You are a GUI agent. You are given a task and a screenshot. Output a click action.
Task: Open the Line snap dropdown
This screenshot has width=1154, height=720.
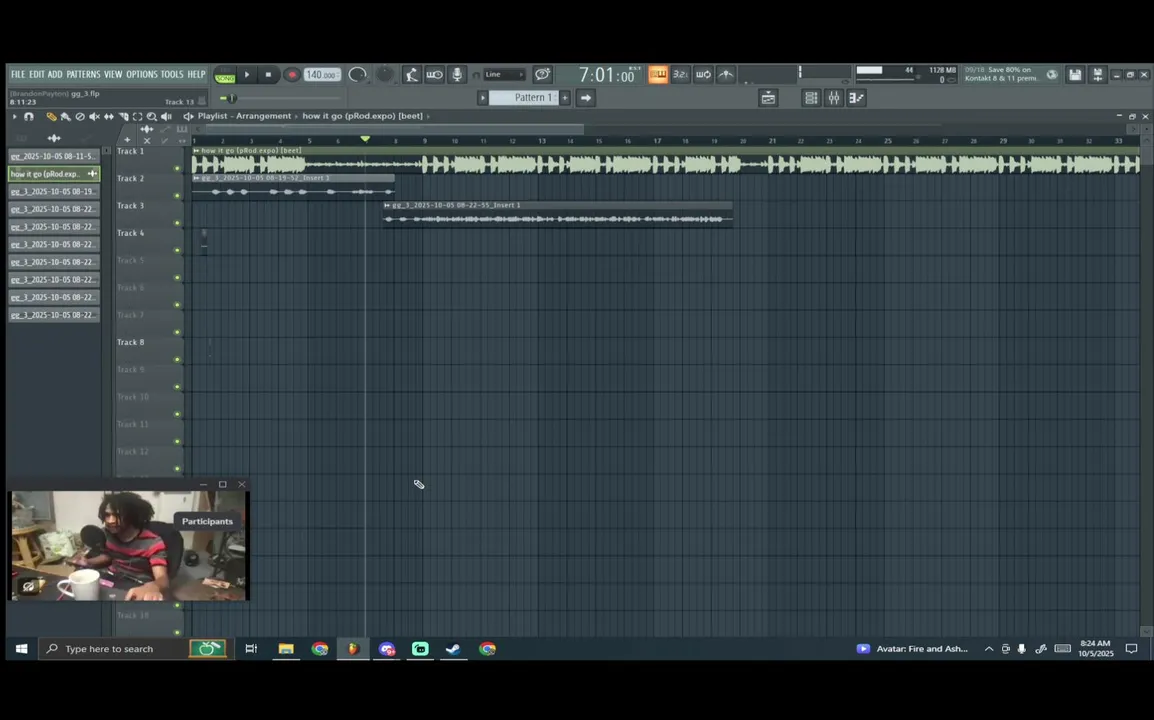point(504,74)
